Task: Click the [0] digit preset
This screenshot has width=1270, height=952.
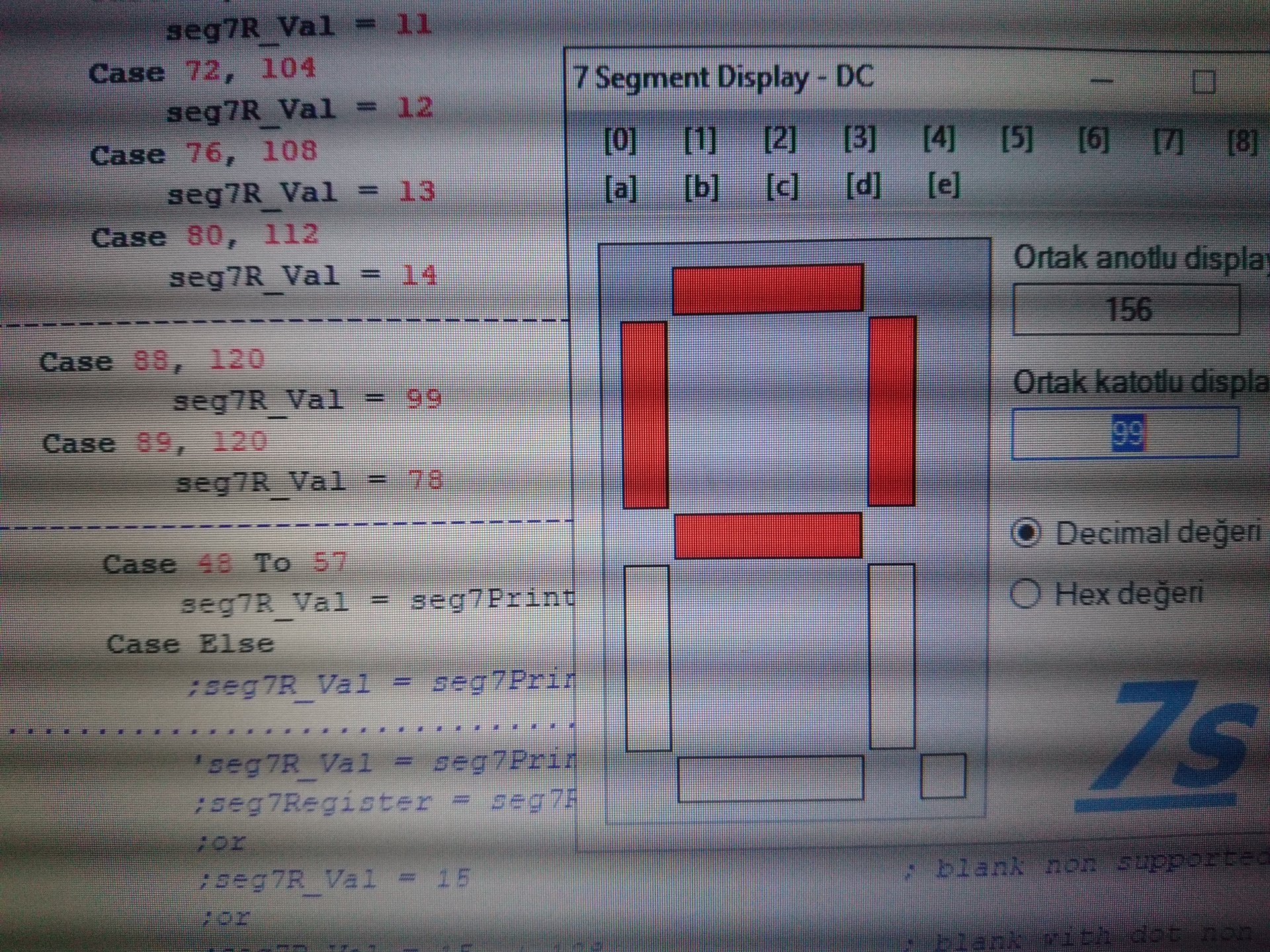Action: click(620, 139)
